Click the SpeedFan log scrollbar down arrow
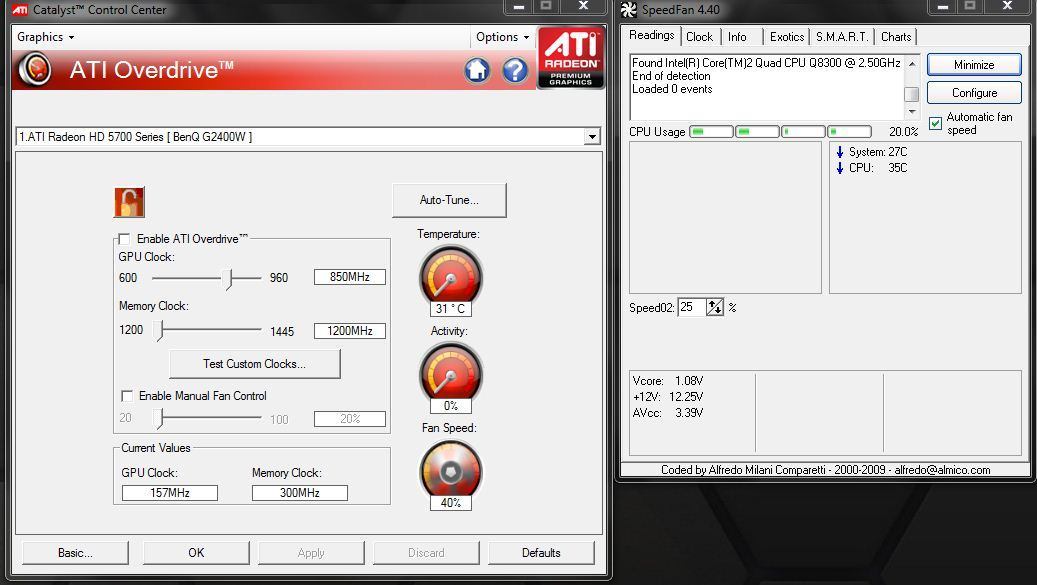 pyautogui.click(x=912, y=112)
